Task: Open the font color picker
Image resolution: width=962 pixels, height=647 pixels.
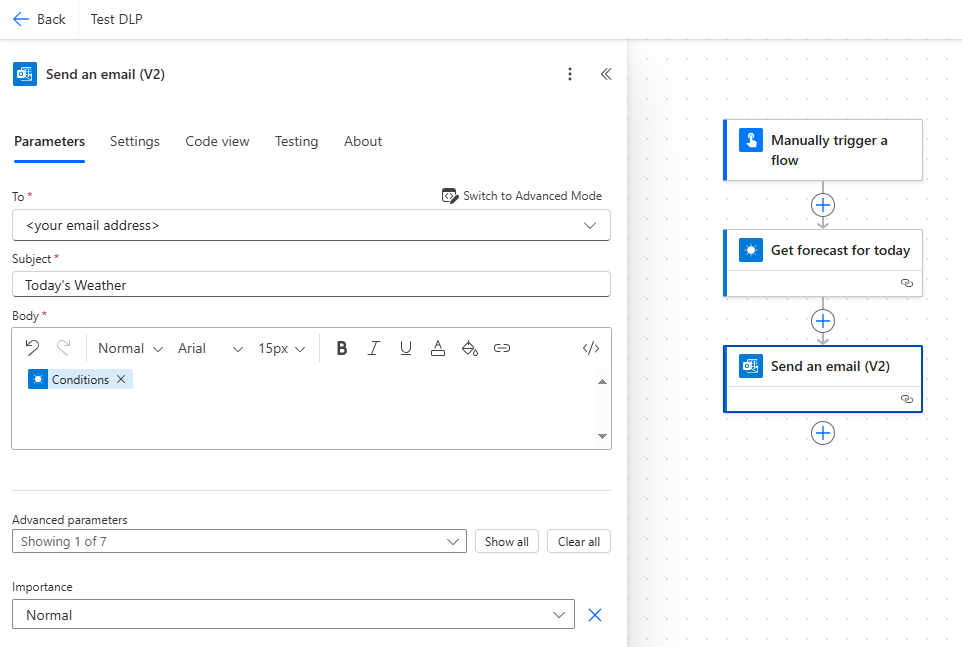Action: point(437,348)
